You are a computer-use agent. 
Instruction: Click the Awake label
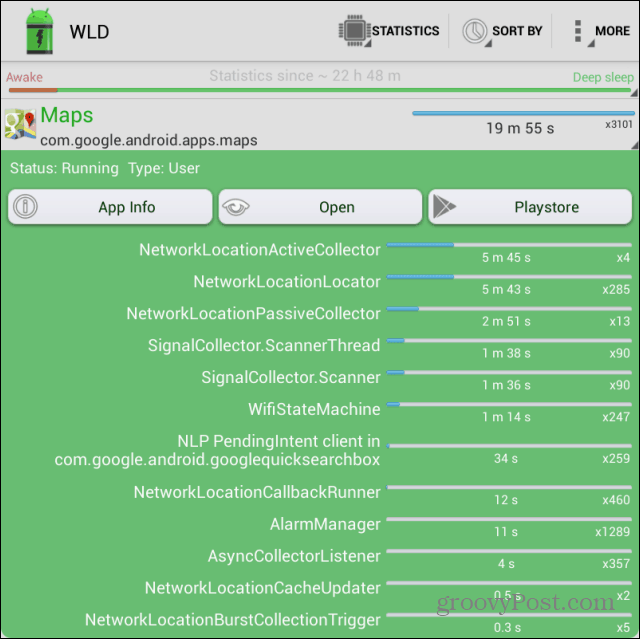pos(24,77)
